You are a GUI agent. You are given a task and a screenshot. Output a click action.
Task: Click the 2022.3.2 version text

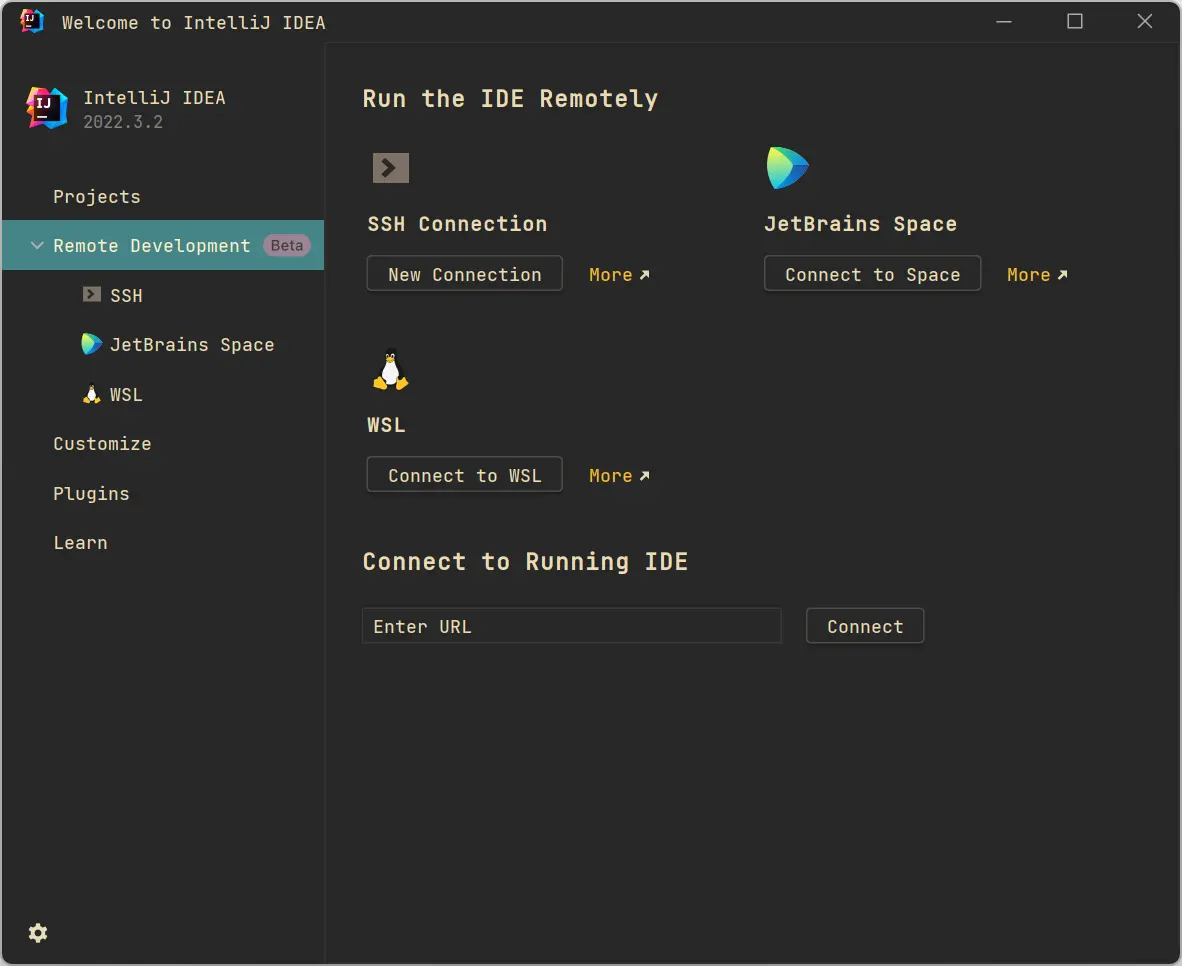pos(123,122)
